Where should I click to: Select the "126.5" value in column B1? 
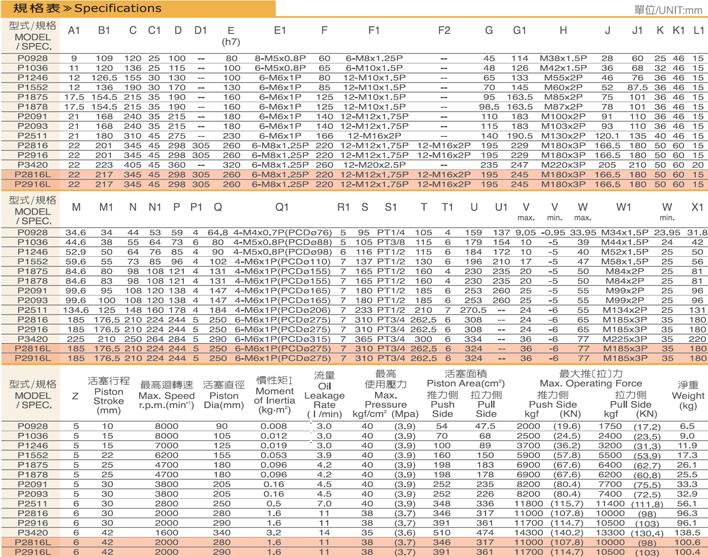[104, 78]
